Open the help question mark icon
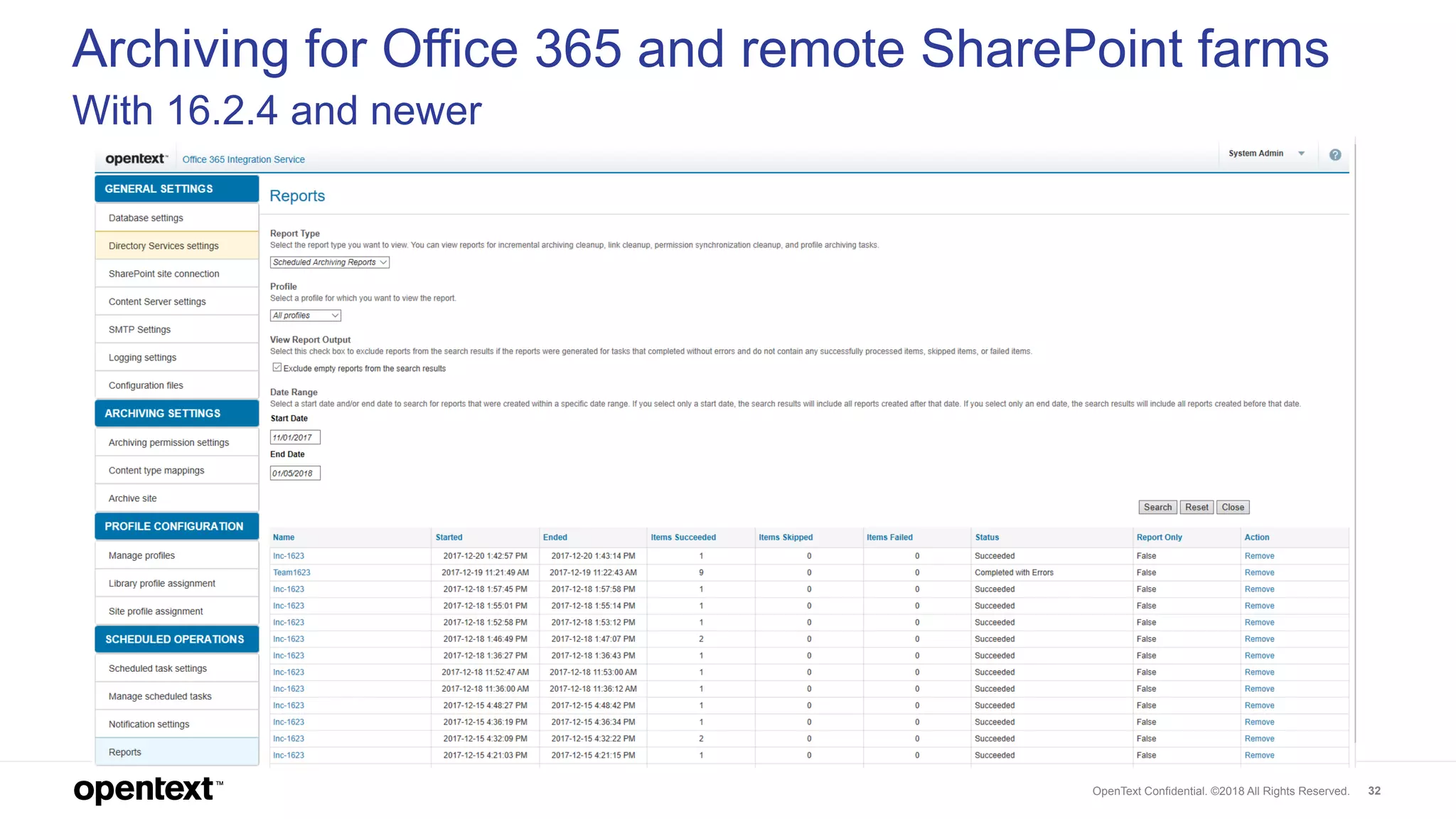 pyautogui.click(x=1335, y=154)
